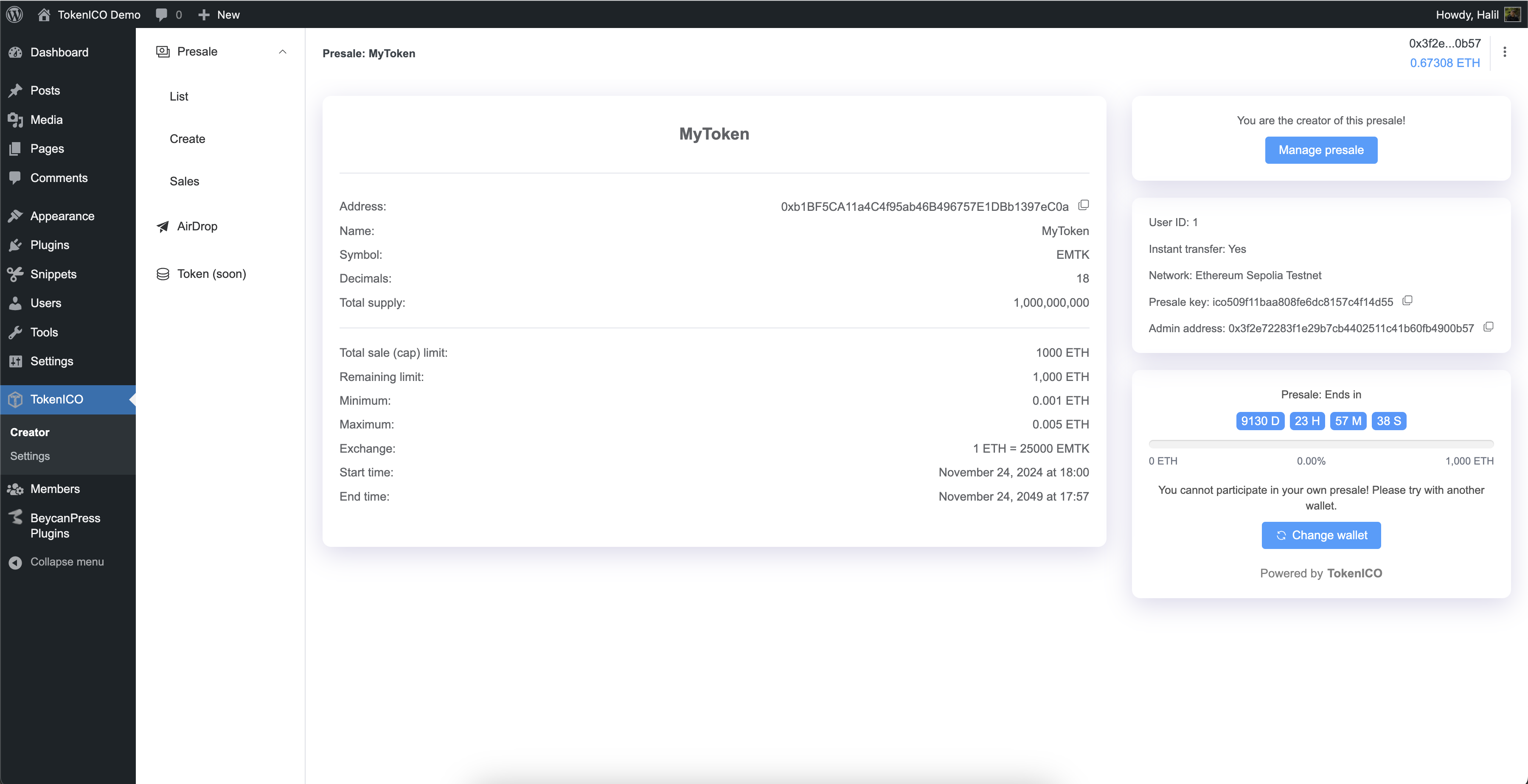Click the token address 0xb1BF5CA1... text
Viewport: 1528px width, 784px height.
[x=924, y=207]
